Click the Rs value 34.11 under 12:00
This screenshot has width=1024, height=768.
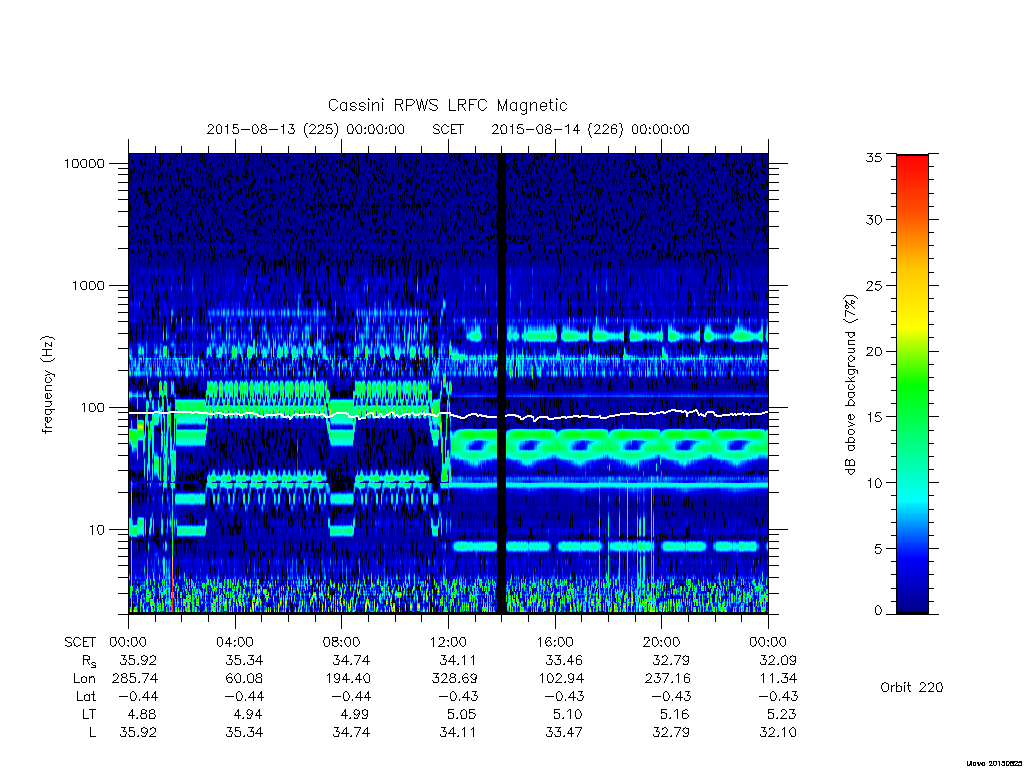458,660
